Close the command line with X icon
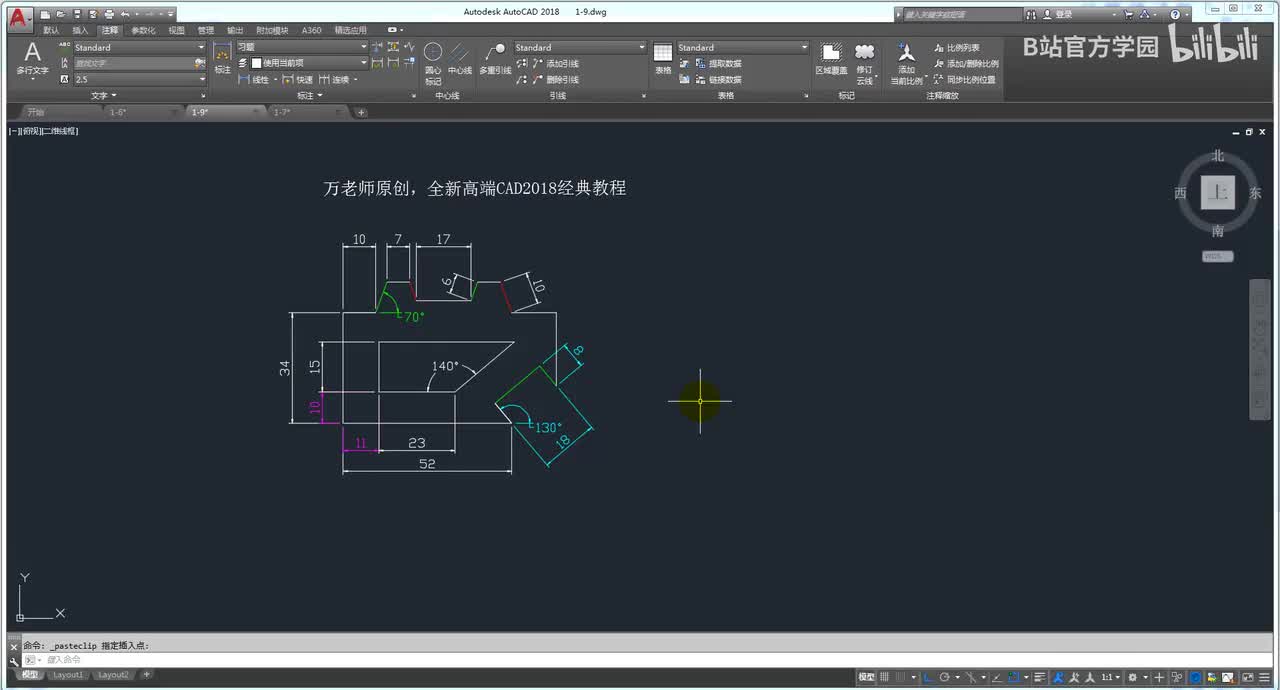The height and width of the screenshot is (690, 1280). pos(13,647)
